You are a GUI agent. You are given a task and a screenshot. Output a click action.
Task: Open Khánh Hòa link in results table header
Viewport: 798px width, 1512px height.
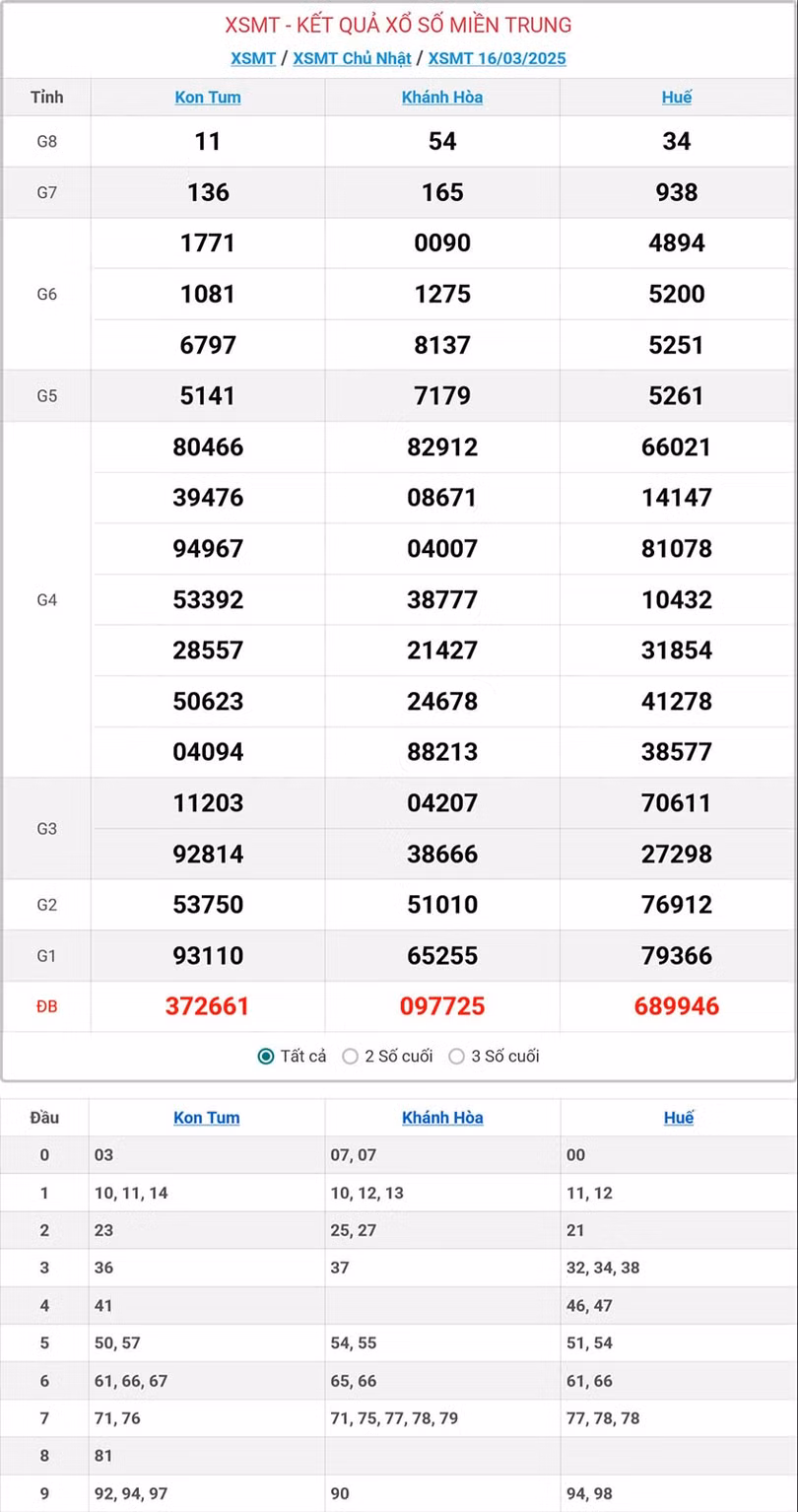tap(442, 98)
